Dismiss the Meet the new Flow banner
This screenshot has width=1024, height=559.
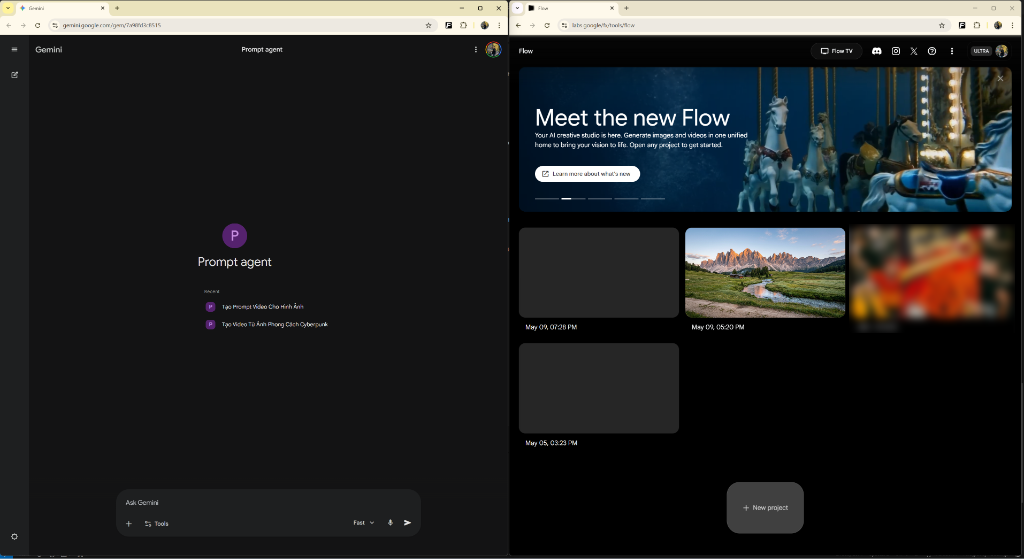[1000, 78]
